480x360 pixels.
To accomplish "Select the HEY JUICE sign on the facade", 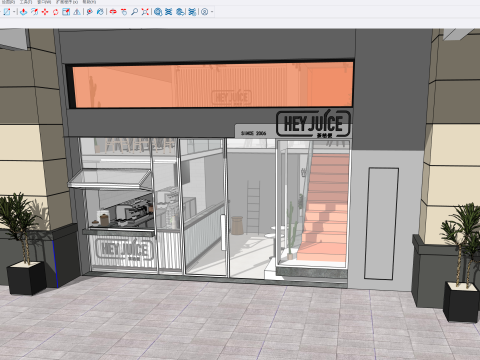I will click(x=313, y=123).
